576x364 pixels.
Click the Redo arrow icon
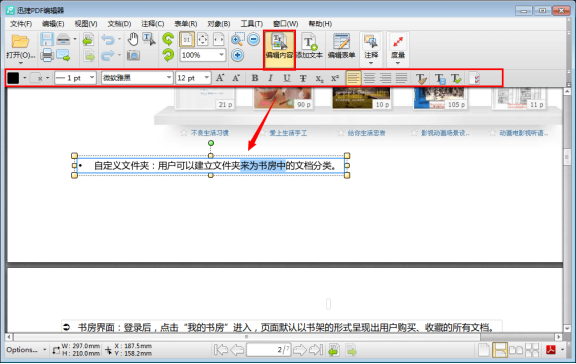click(108, 55)
